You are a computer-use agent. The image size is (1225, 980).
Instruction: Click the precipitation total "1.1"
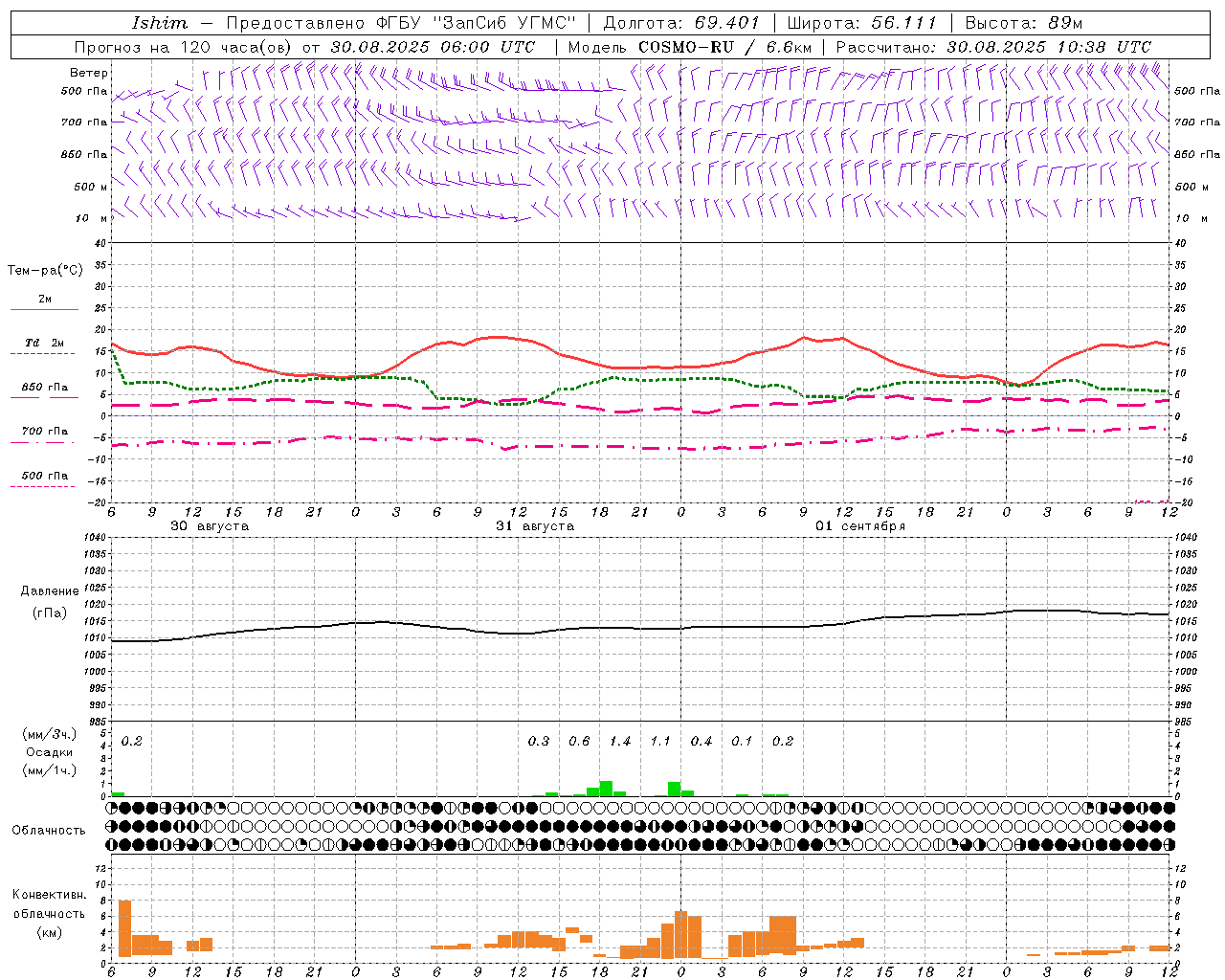[x=660, y=741]
